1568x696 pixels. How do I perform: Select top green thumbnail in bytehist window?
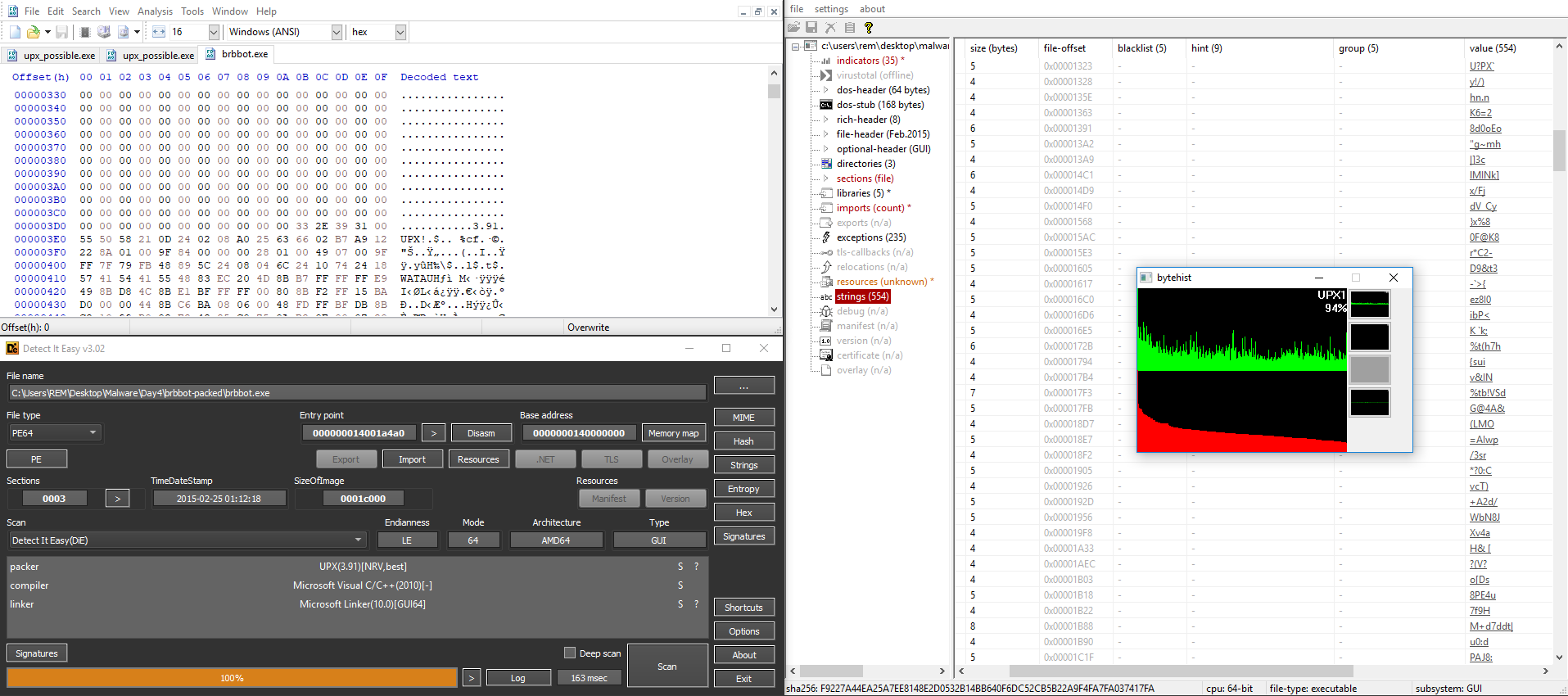[1369, 305]
